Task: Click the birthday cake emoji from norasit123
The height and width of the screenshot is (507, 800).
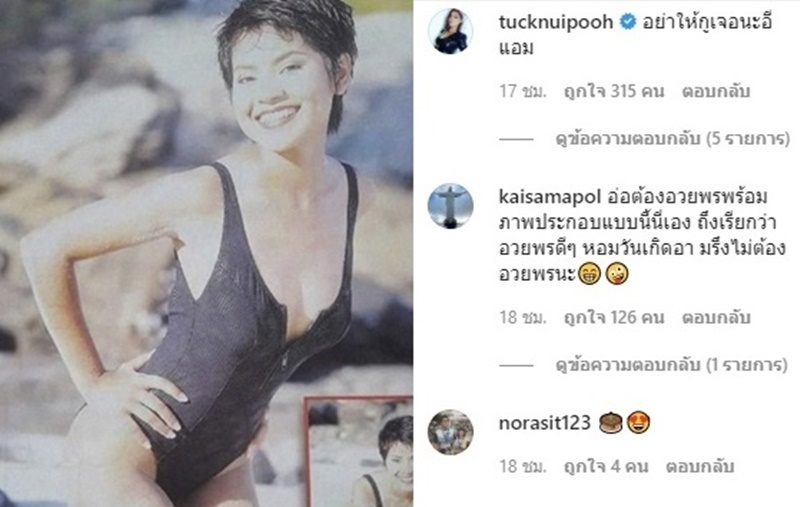Action: coord(610,423)
